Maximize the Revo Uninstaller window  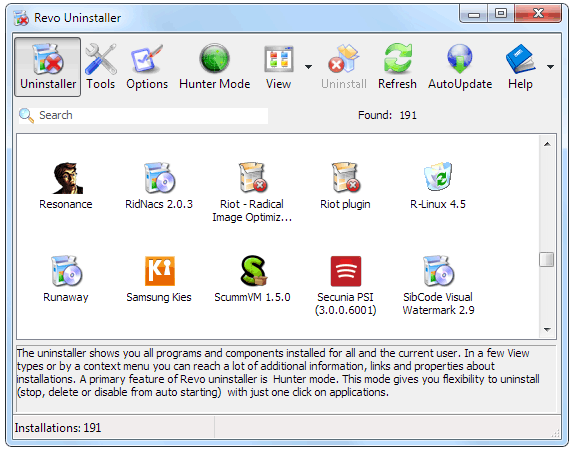(501, 14)
